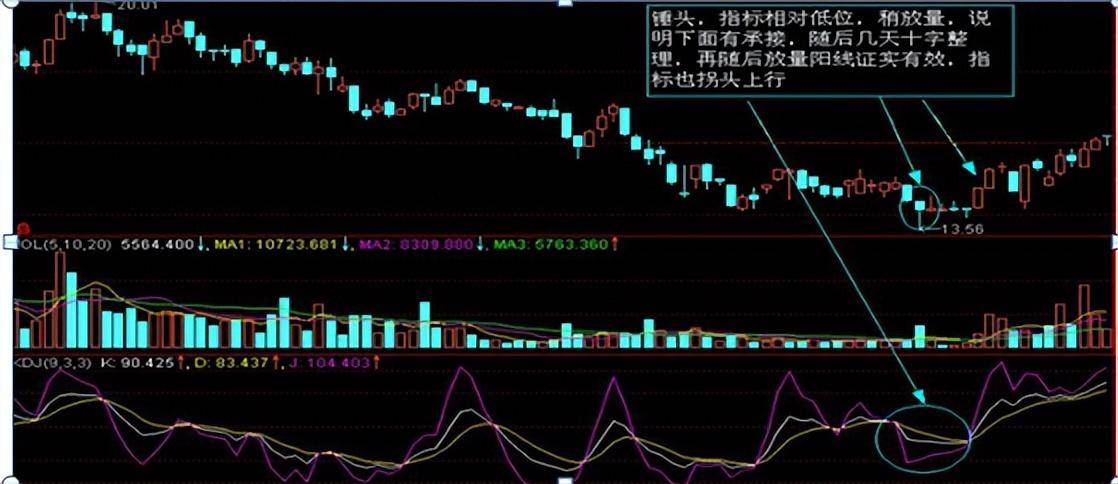Select the KDJ(9,3,3) indicator label
The image size is (1118, 484).
tap(52, 364)
